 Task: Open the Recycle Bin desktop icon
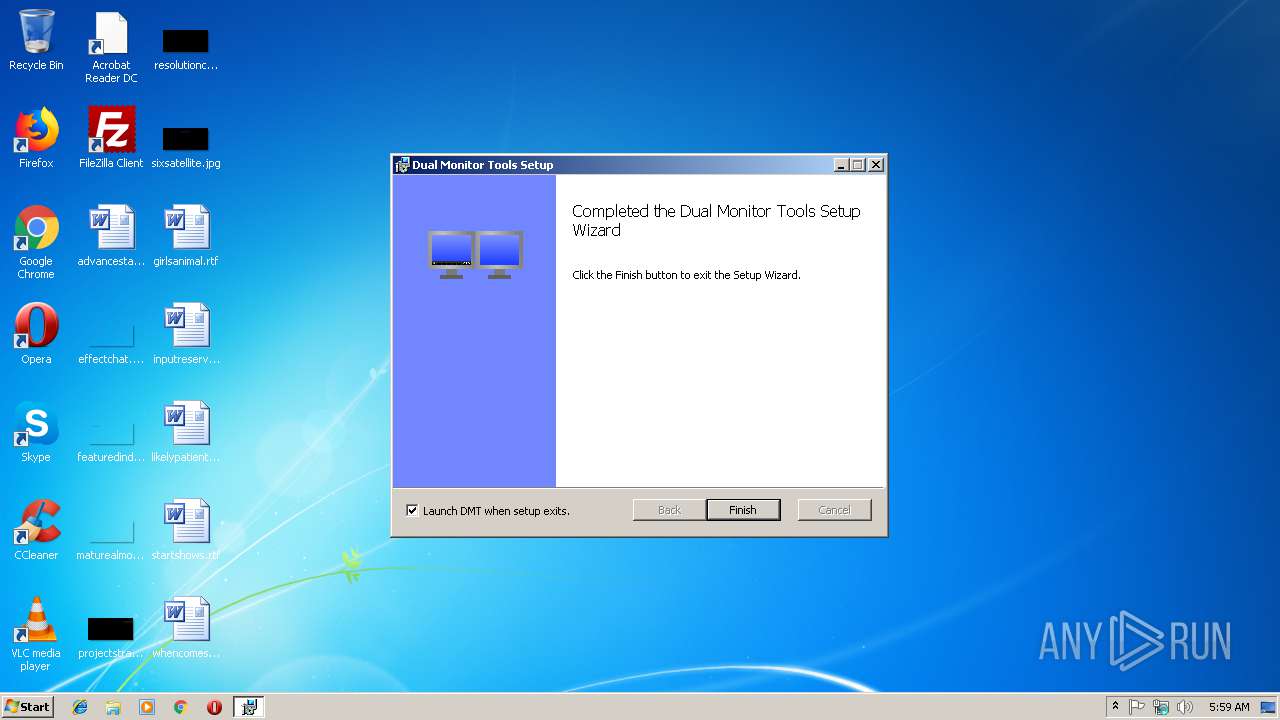click(x=36, y=41)
